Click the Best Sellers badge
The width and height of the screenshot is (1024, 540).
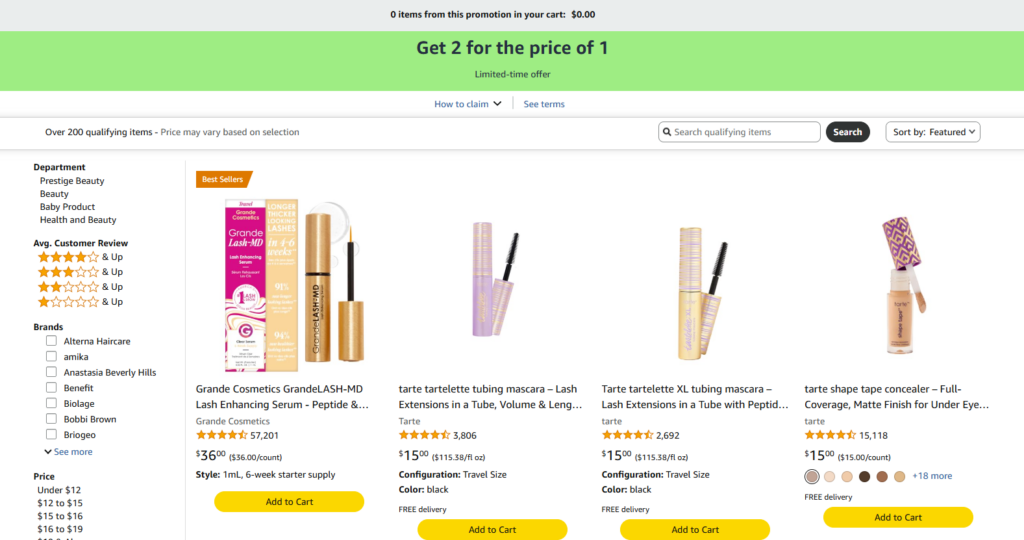(223, 179)
